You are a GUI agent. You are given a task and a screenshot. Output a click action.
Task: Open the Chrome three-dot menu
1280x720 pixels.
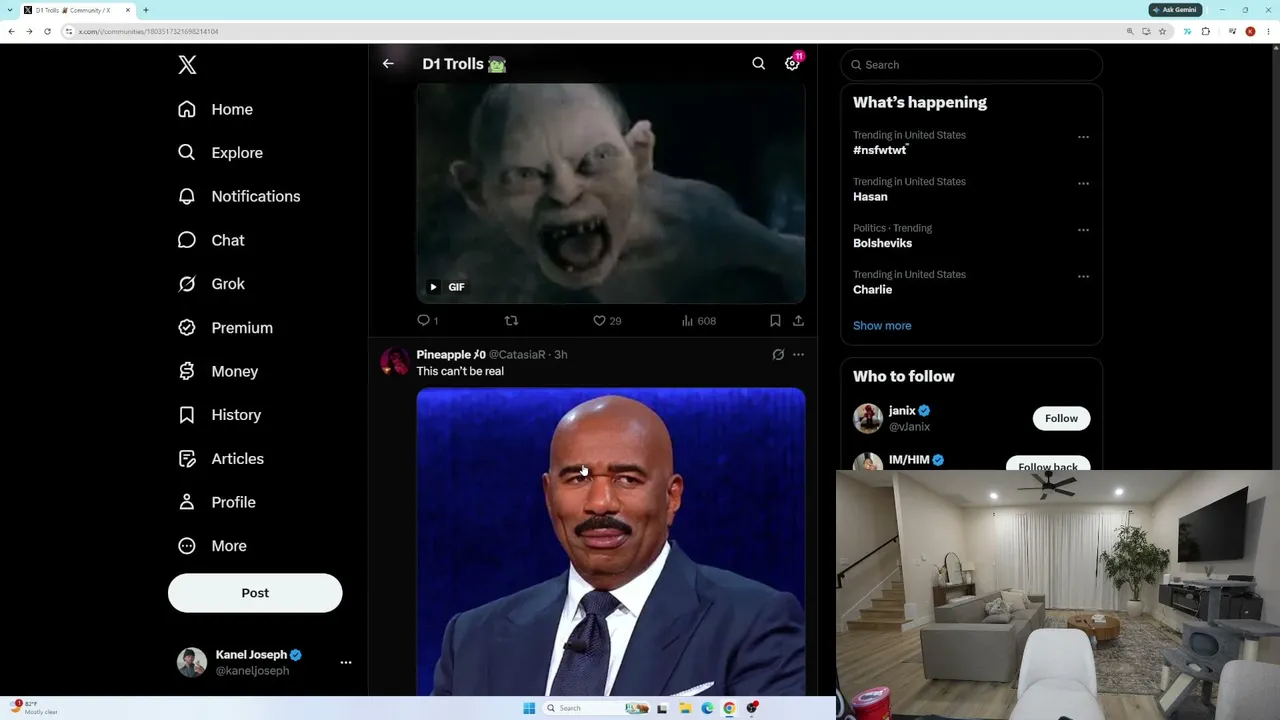(1268, 31)
